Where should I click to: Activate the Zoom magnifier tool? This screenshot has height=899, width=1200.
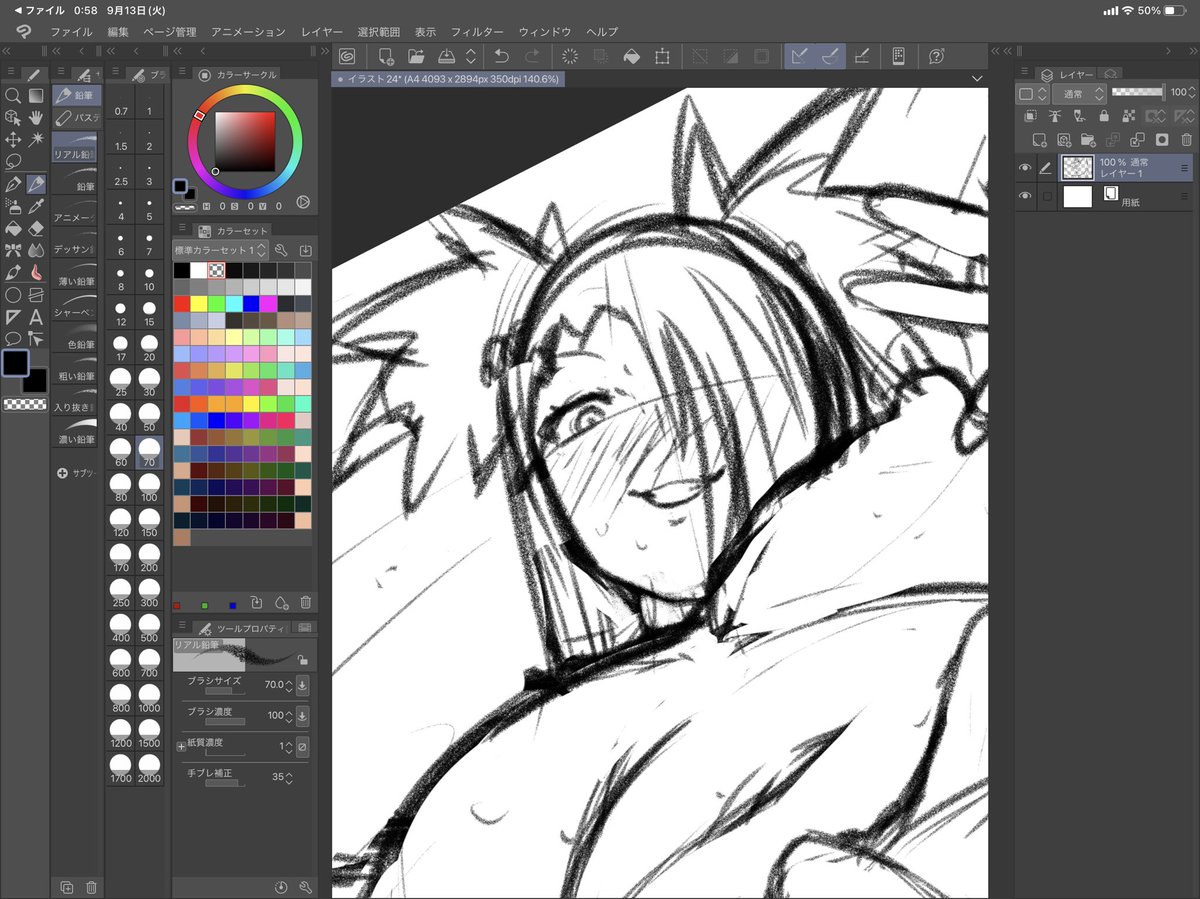coord(14,95)
